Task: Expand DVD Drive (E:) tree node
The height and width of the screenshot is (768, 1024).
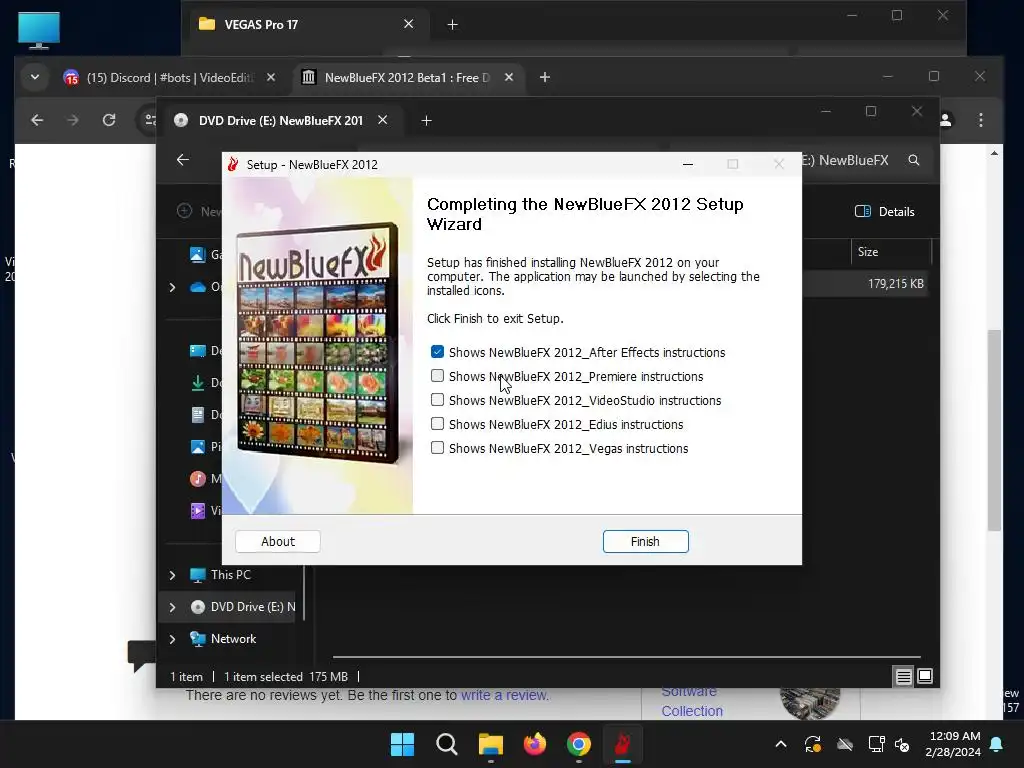Action: coord(172,607)
